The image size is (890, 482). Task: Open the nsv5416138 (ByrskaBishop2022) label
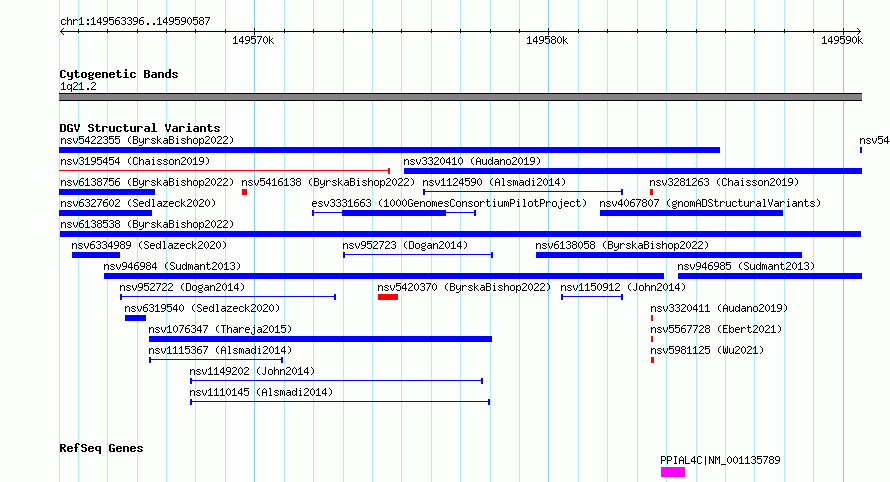click(329, 182)
